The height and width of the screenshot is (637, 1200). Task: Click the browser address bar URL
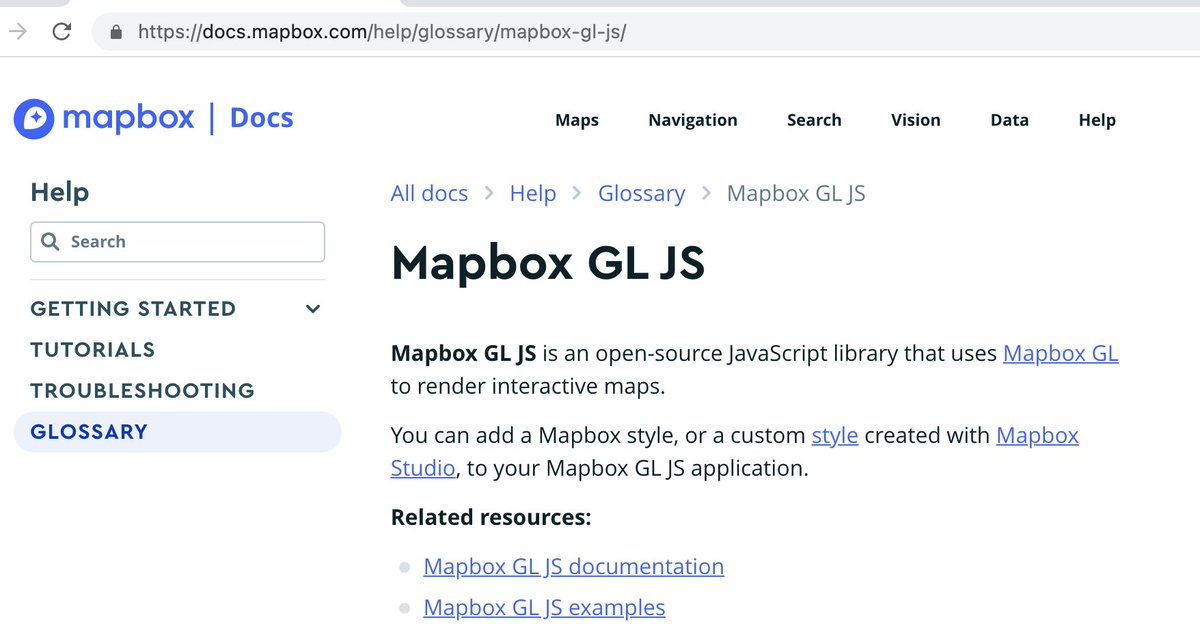pos(382,32)
